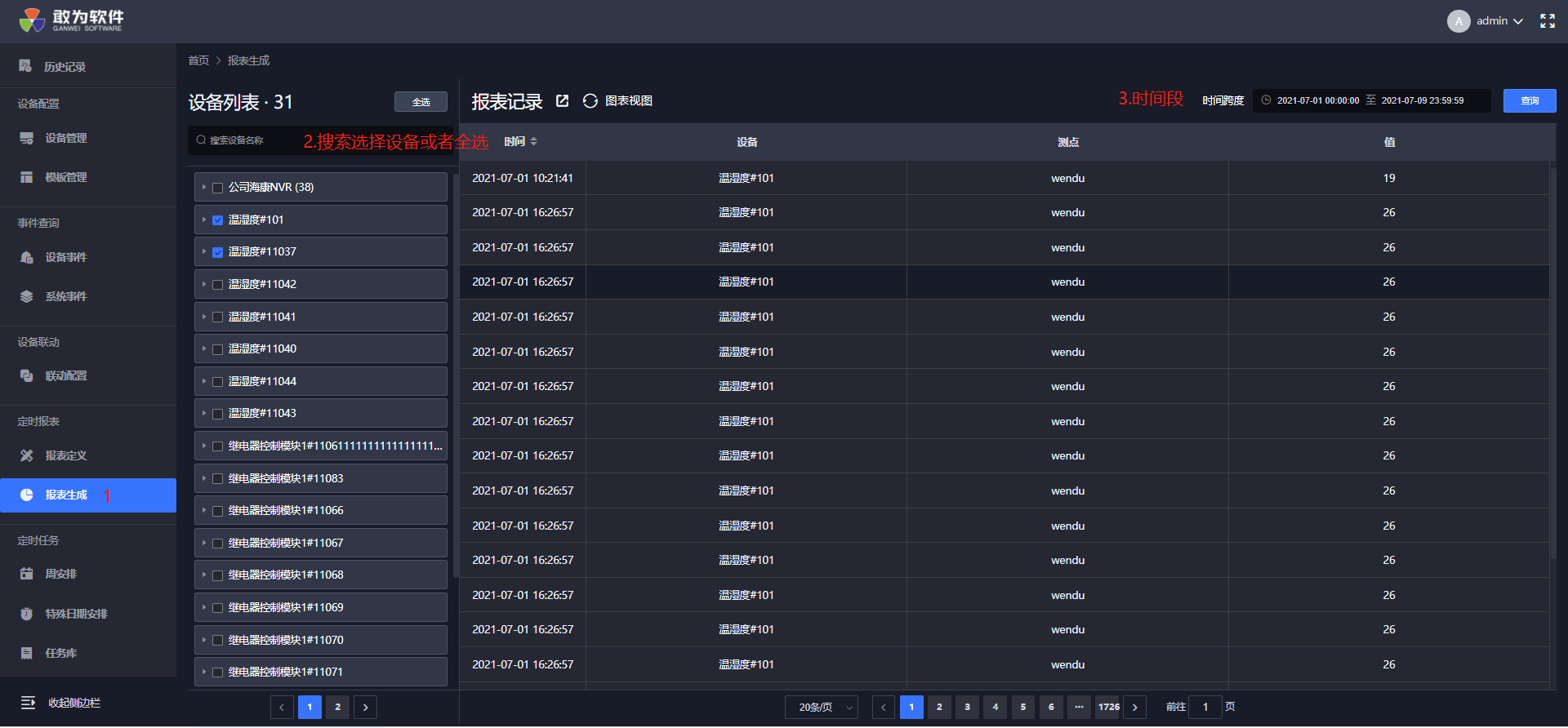Click the 查询 button
This screenshot has width=1568, height=728.
tap(1529, 101)
